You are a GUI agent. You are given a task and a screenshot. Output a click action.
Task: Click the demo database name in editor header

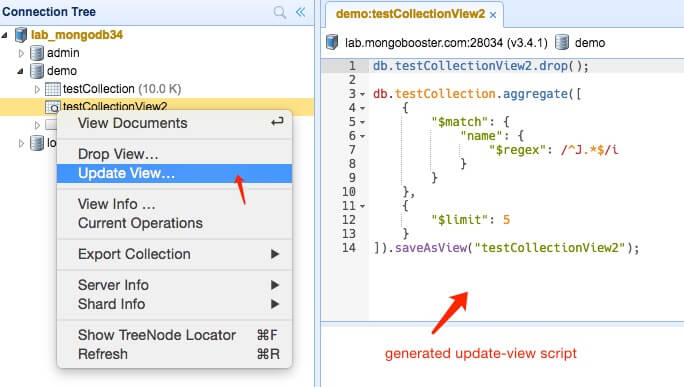[x=590, y=43]
